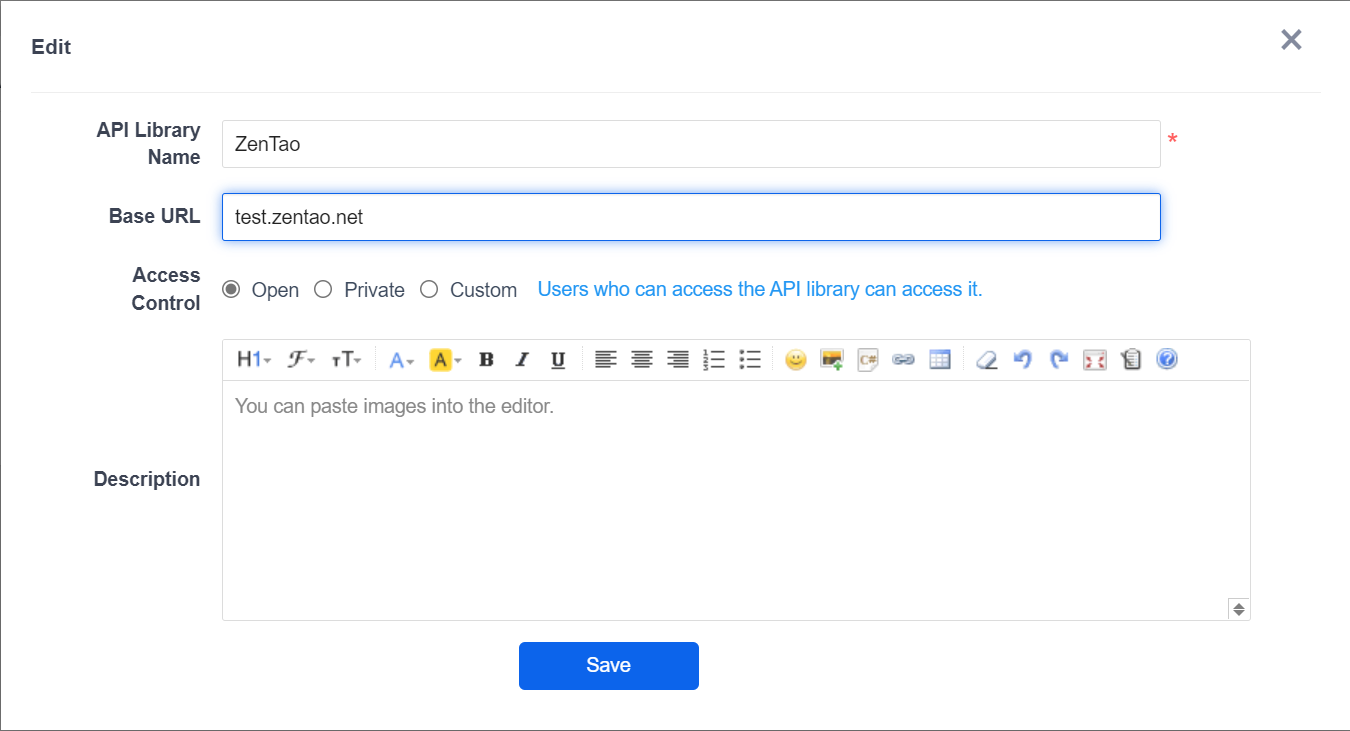Screen dimensions: 1350x731
Task: Select the Private access control option
Action: [323, 290]
